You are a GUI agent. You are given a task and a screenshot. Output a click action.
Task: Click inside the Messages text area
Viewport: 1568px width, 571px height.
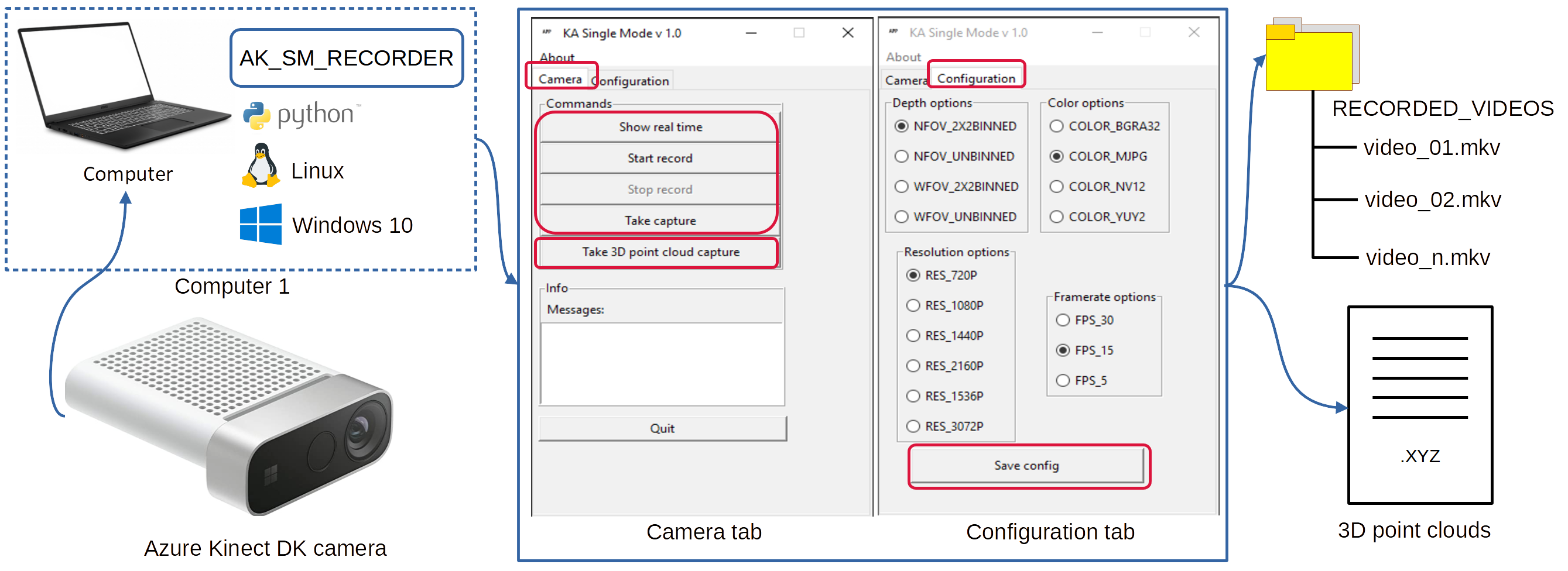(662, 364)
